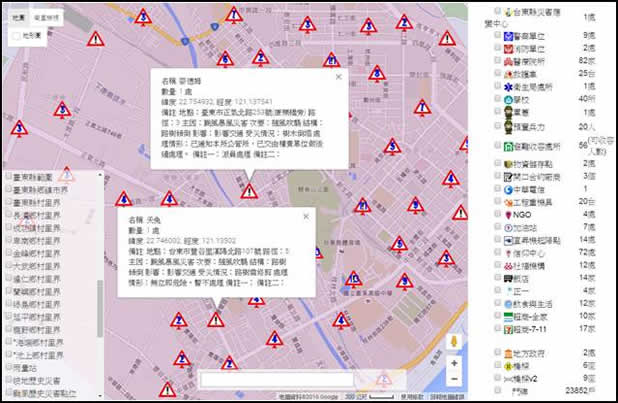Viewport: 618px width, 403px height.
Task: Click the green shelter house icon
Action: click(508, 147)
